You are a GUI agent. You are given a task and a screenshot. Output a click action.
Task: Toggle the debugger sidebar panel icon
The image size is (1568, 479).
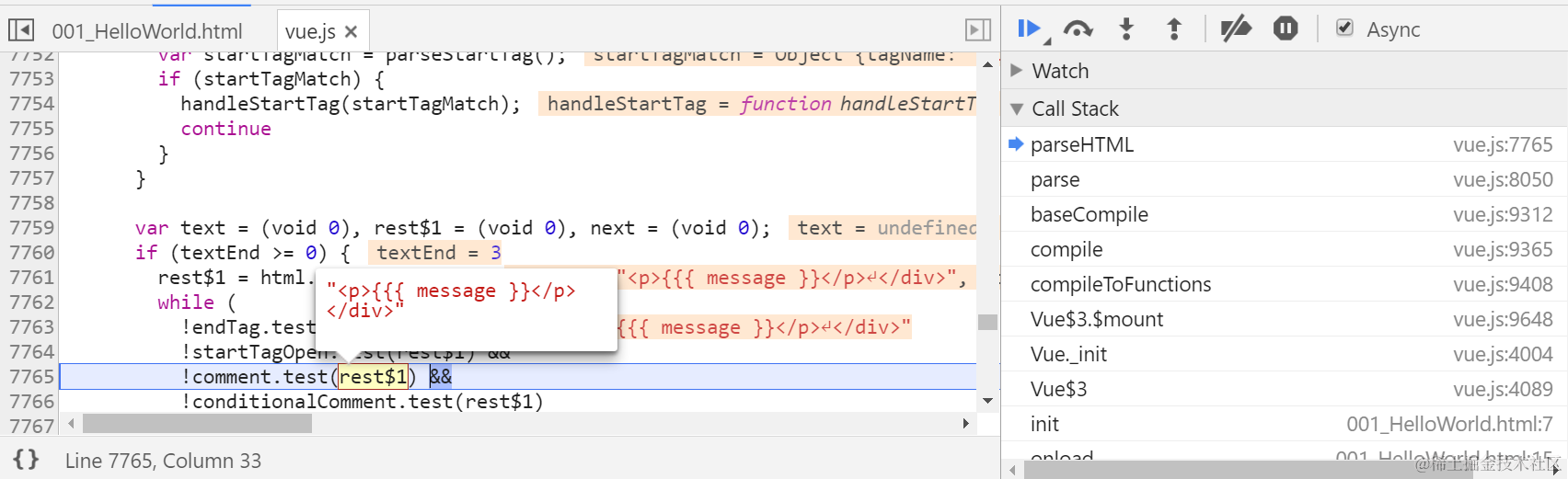[978, 30]
